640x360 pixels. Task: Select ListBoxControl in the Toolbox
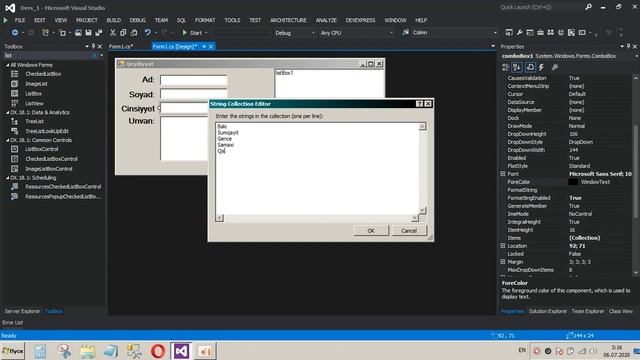point(42,149)
